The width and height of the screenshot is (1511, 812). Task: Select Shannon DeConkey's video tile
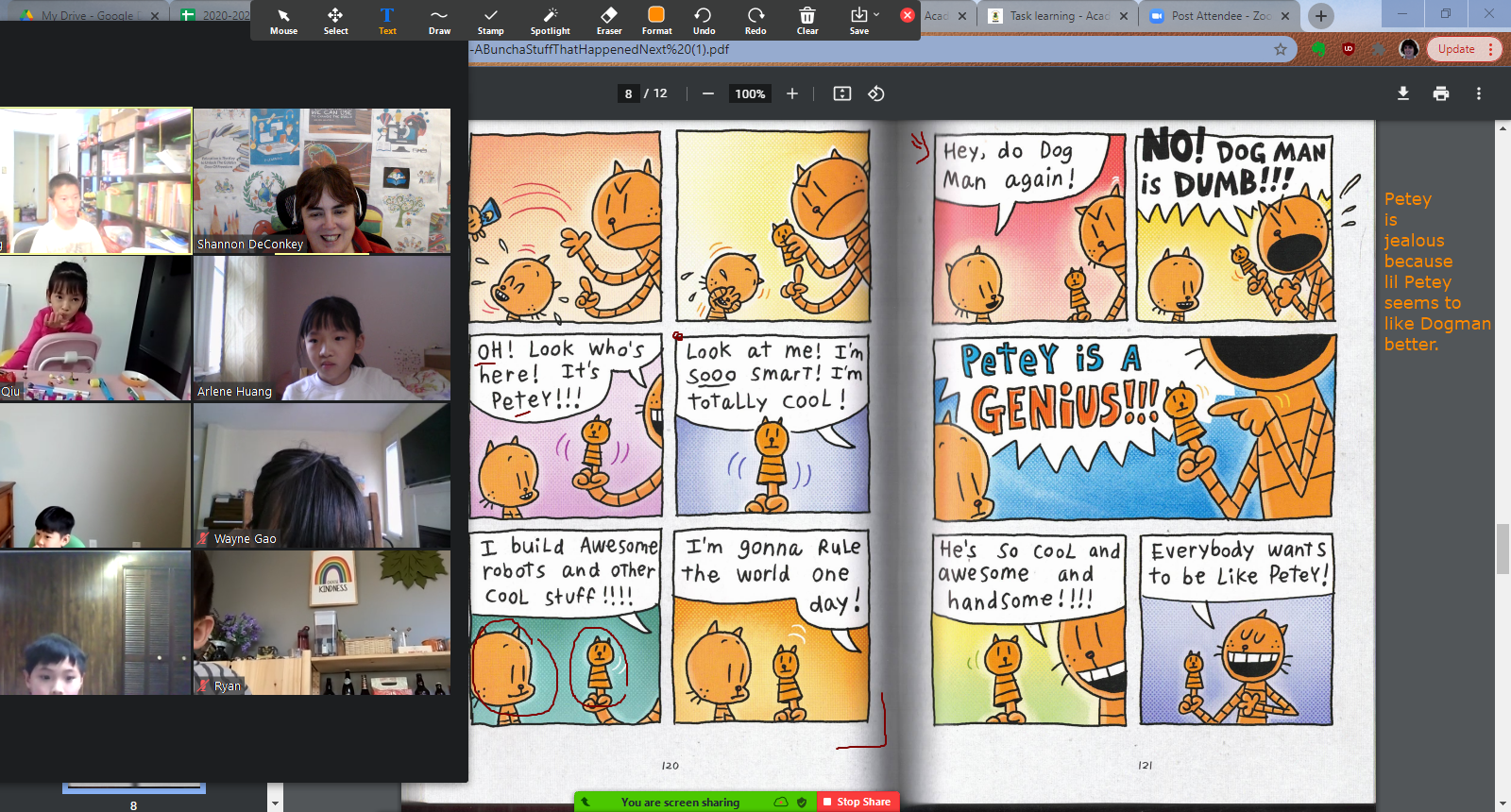322,180
